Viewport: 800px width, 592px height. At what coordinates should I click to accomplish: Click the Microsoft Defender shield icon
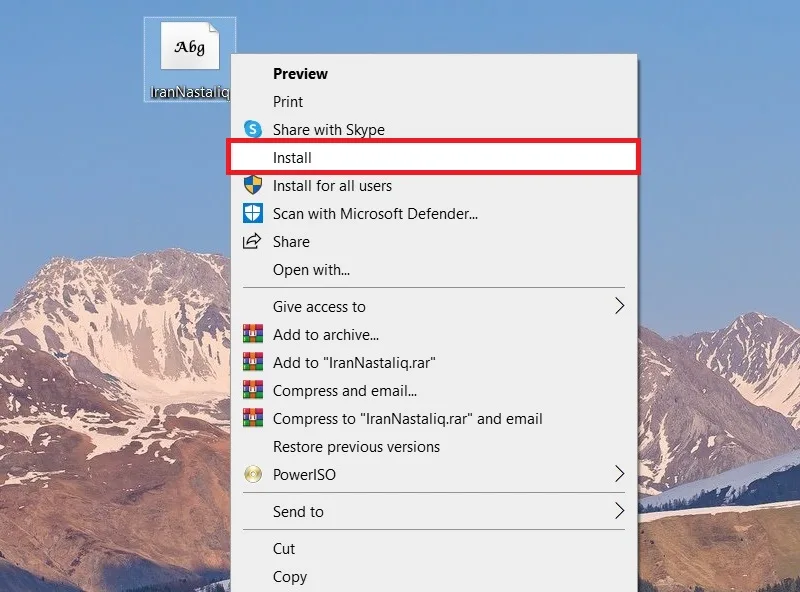[253, 213]
